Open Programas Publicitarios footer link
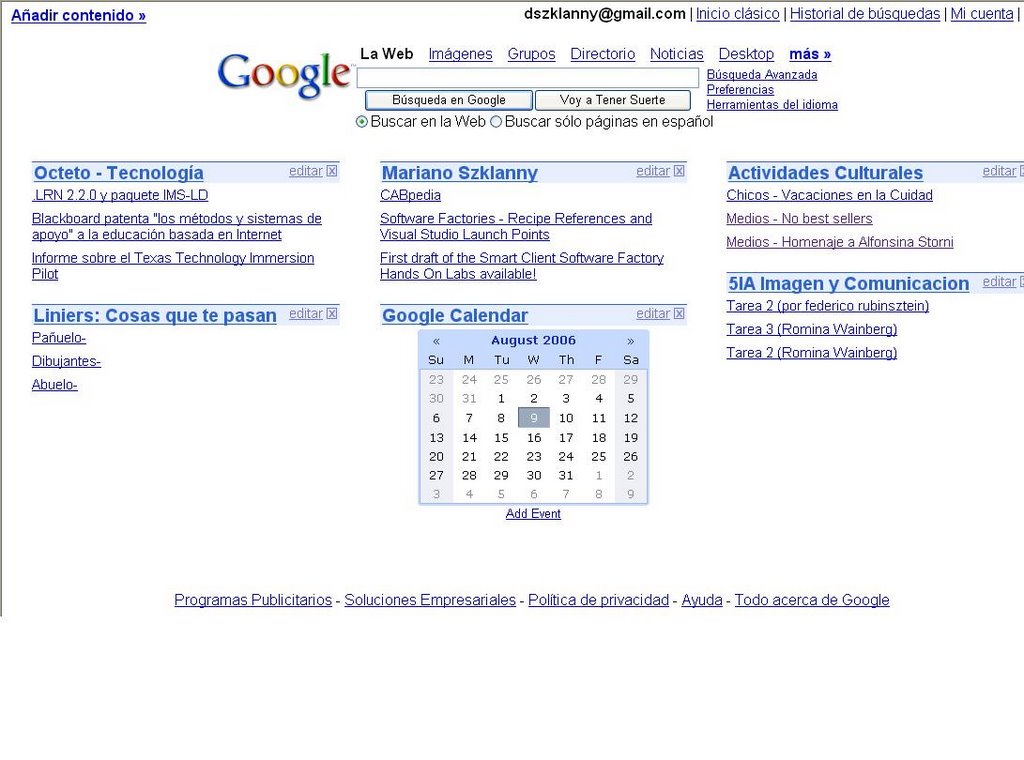The image size is (1024, 760). coord(253,600)
